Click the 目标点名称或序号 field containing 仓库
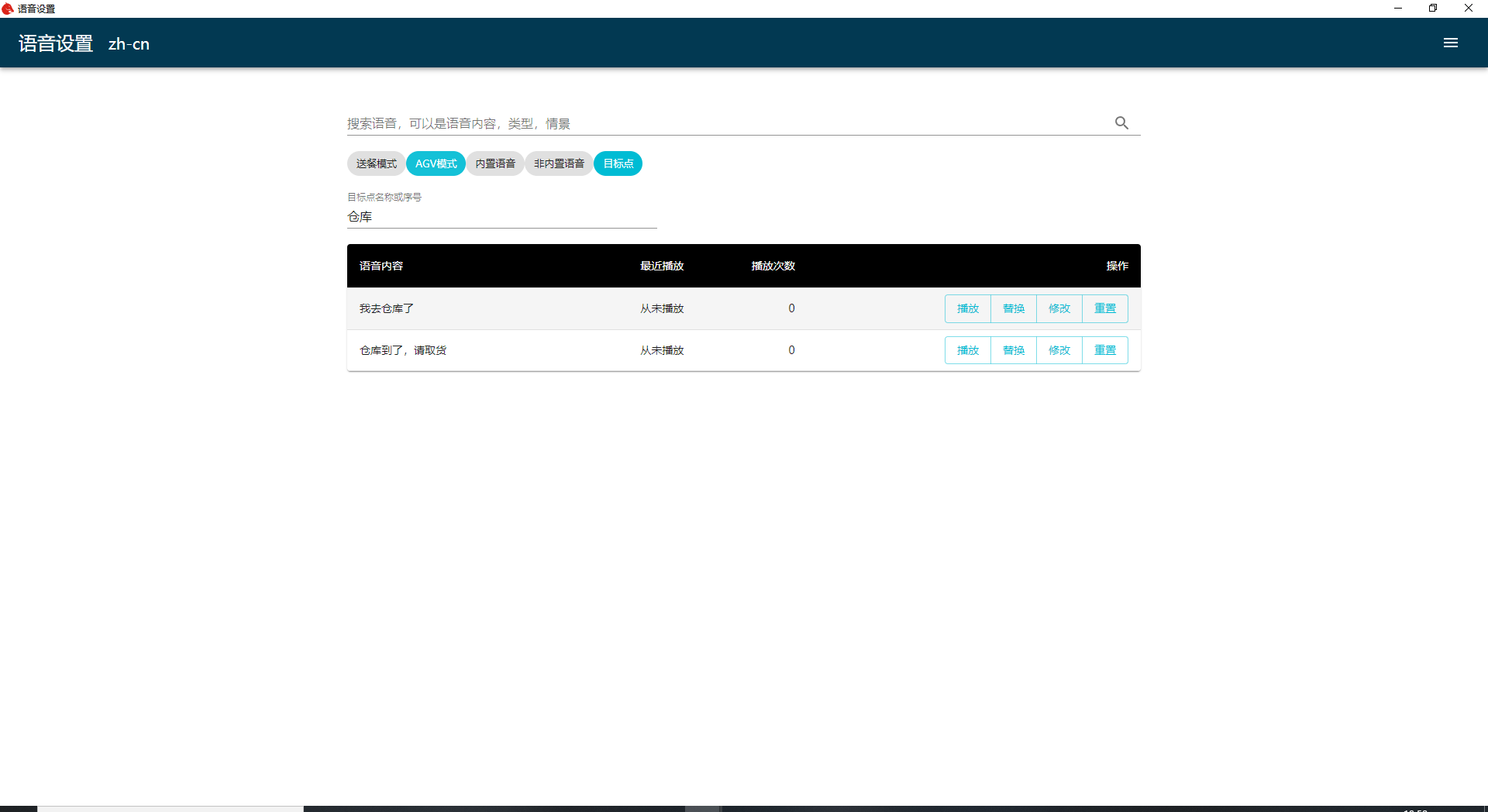The image size is (1488, 812). coord(501,217)
